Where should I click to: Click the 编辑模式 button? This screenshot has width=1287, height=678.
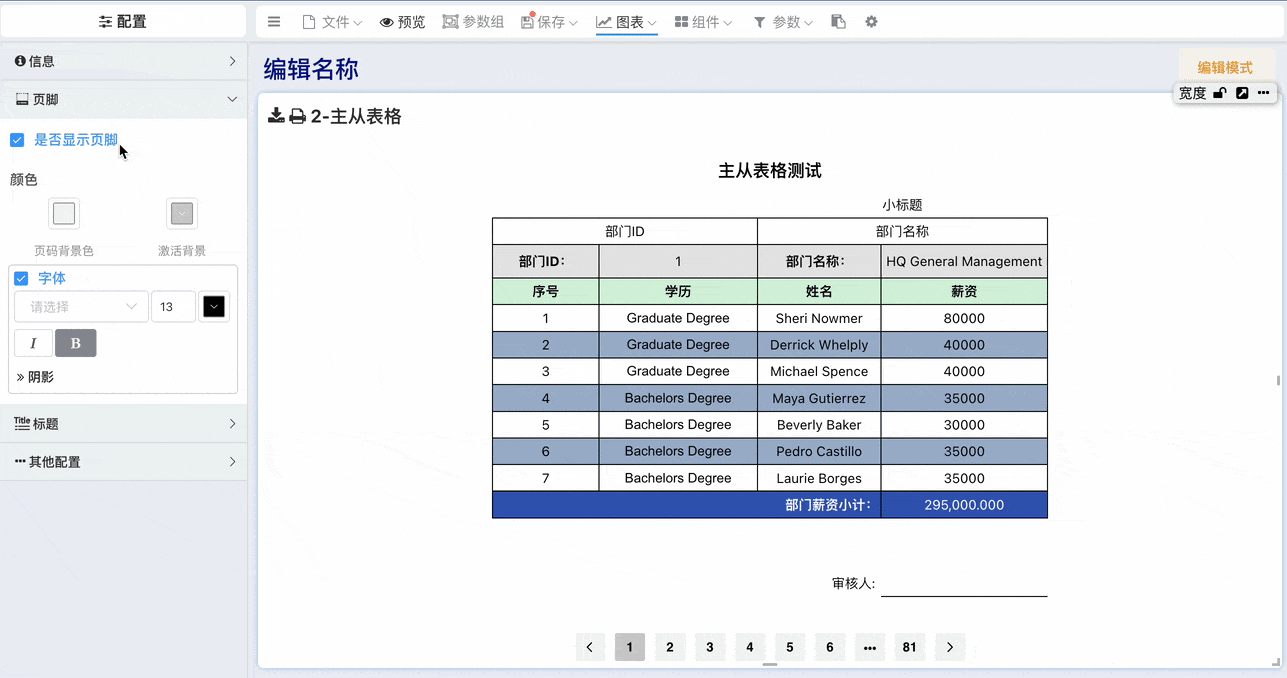(x=1225, y=67)
